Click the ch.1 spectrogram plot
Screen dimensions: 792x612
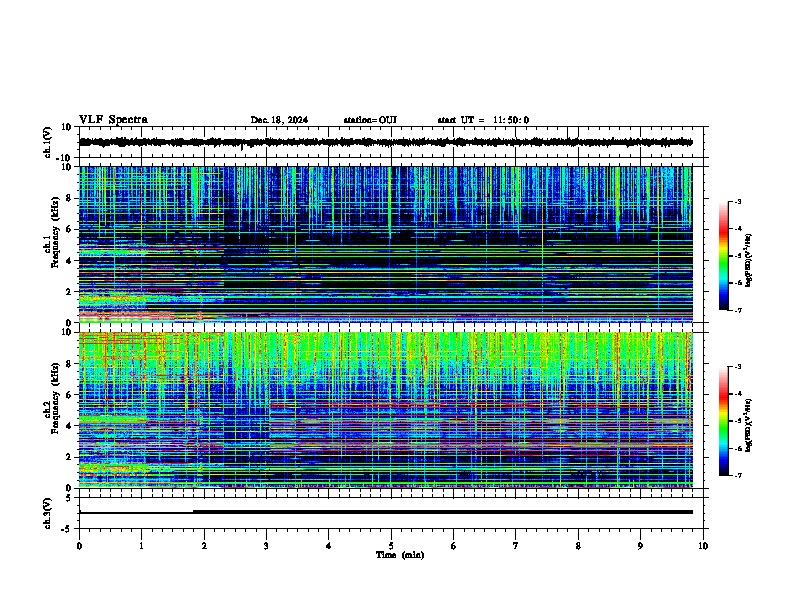tap(386, 244)
